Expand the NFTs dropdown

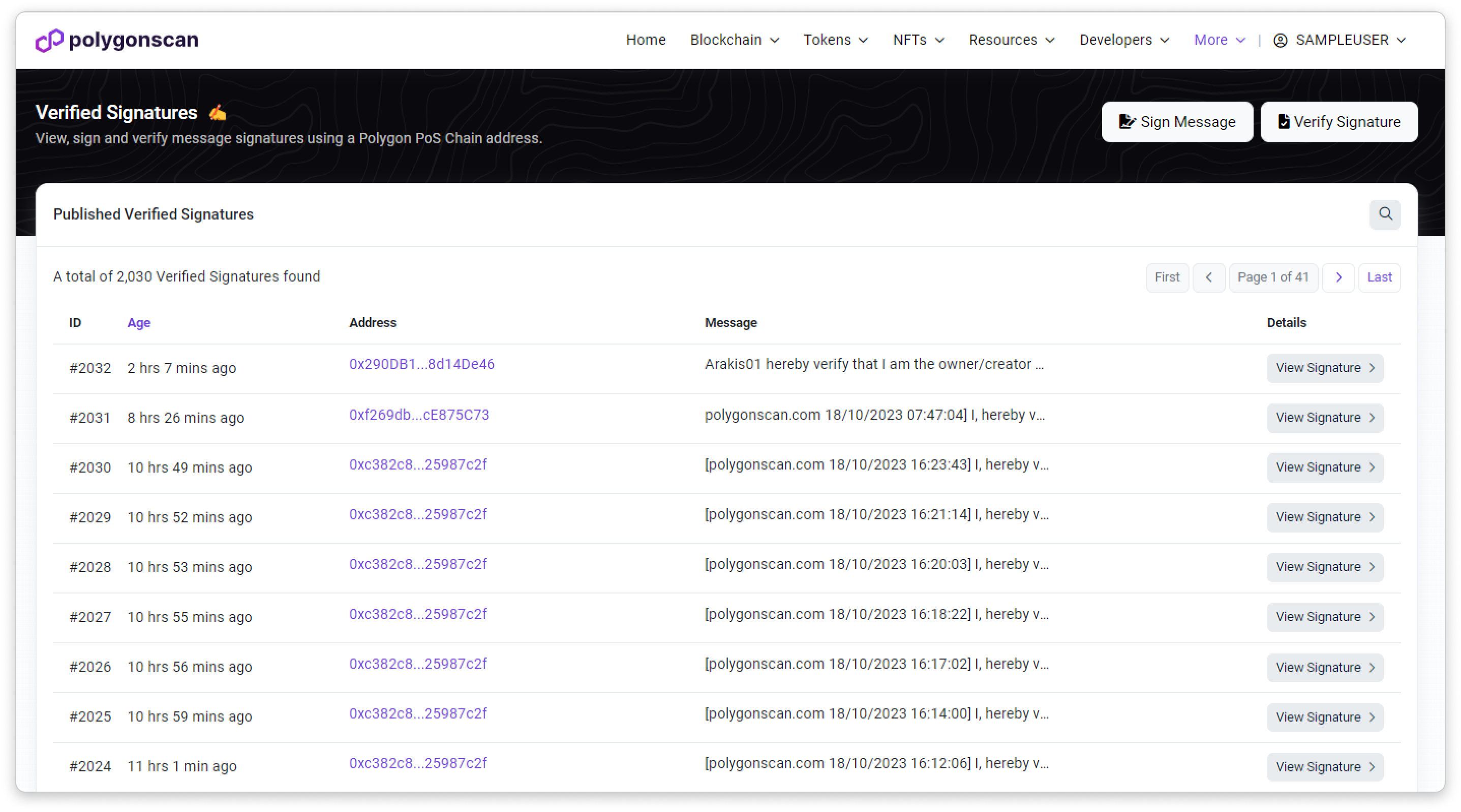coord(918,40)
